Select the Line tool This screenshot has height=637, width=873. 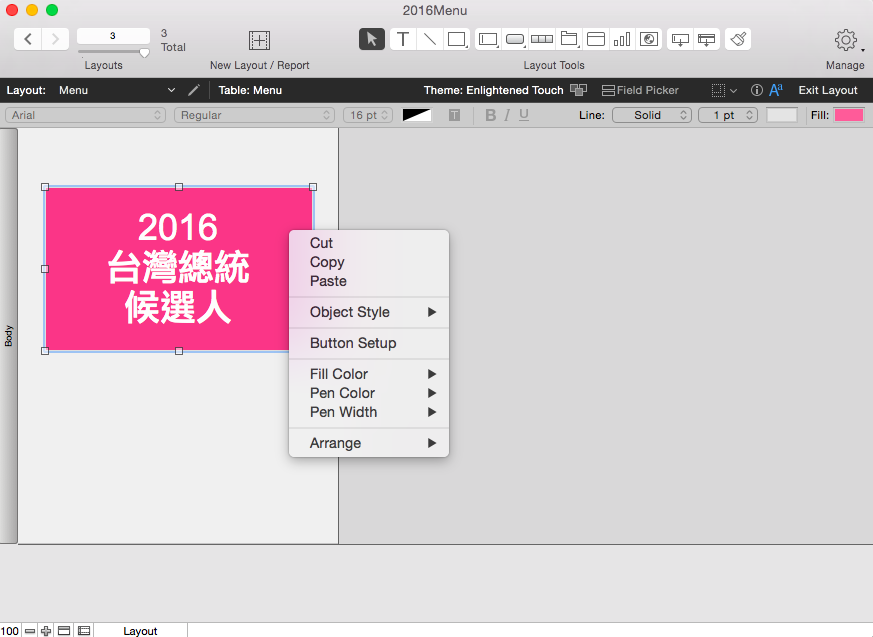429,39
